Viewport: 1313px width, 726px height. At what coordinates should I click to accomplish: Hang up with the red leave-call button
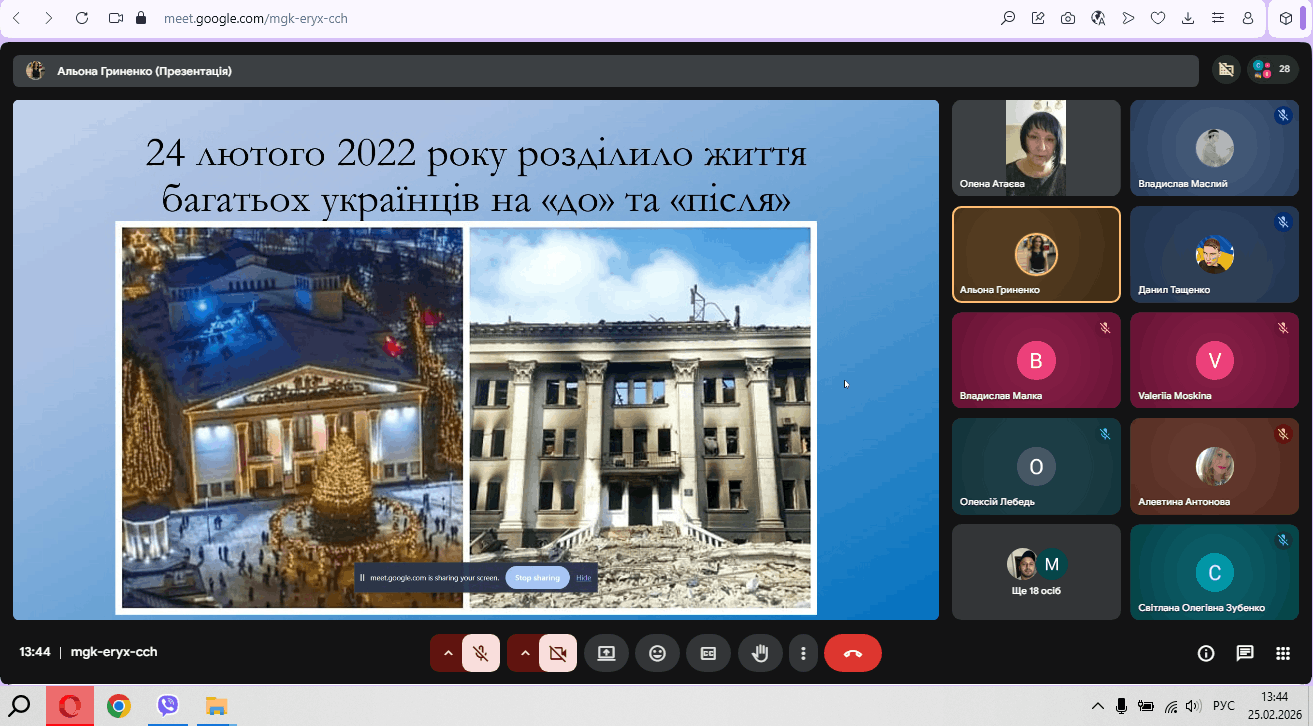(852, 653)
